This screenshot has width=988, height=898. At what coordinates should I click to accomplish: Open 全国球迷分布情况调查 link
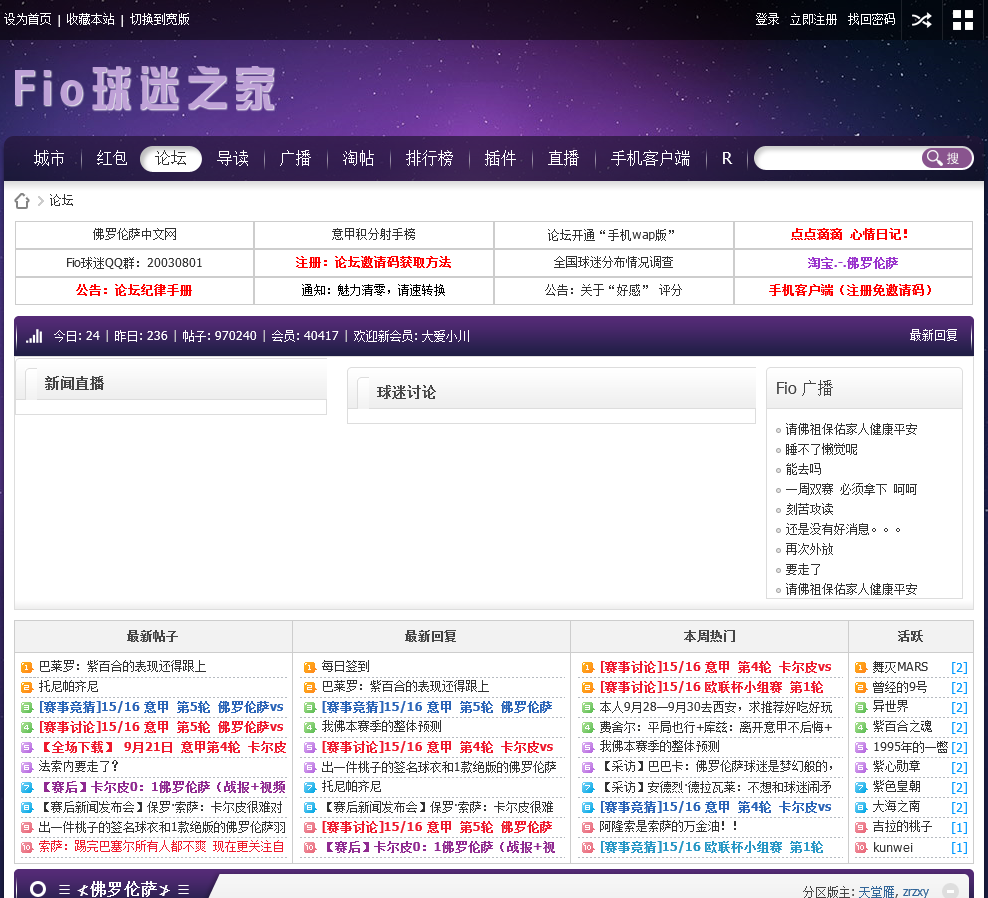pos(613,262)
